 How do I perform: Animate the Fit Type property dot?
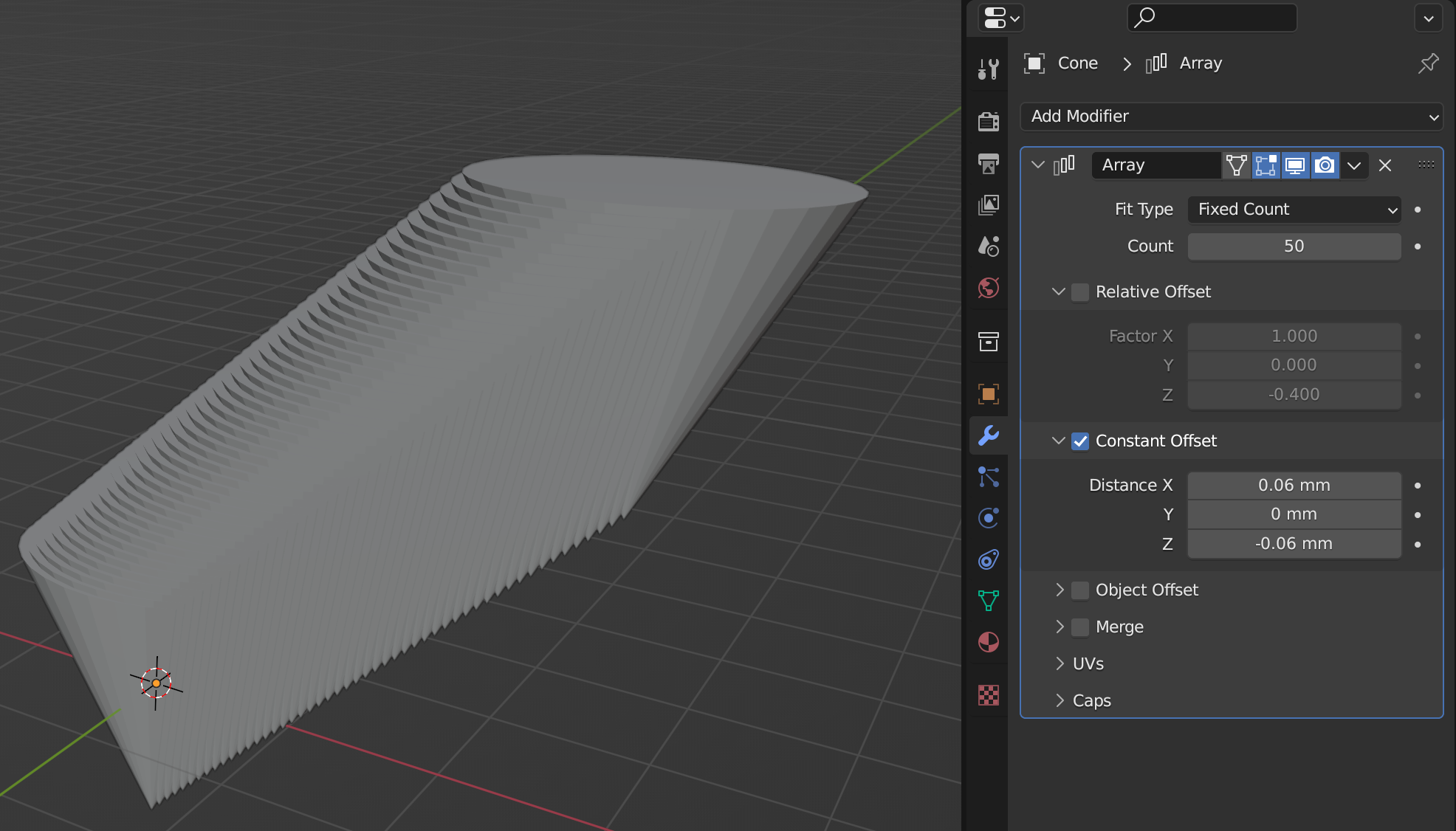(x=1418, y=210)
